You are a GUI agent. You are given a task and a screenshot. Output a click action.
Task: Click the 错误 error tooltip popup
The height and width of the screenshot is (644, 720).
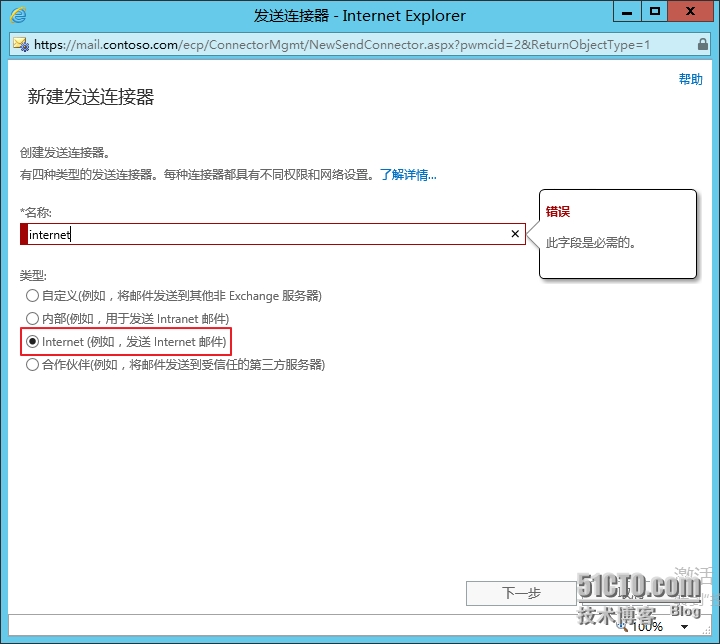(x=617, y=234)
